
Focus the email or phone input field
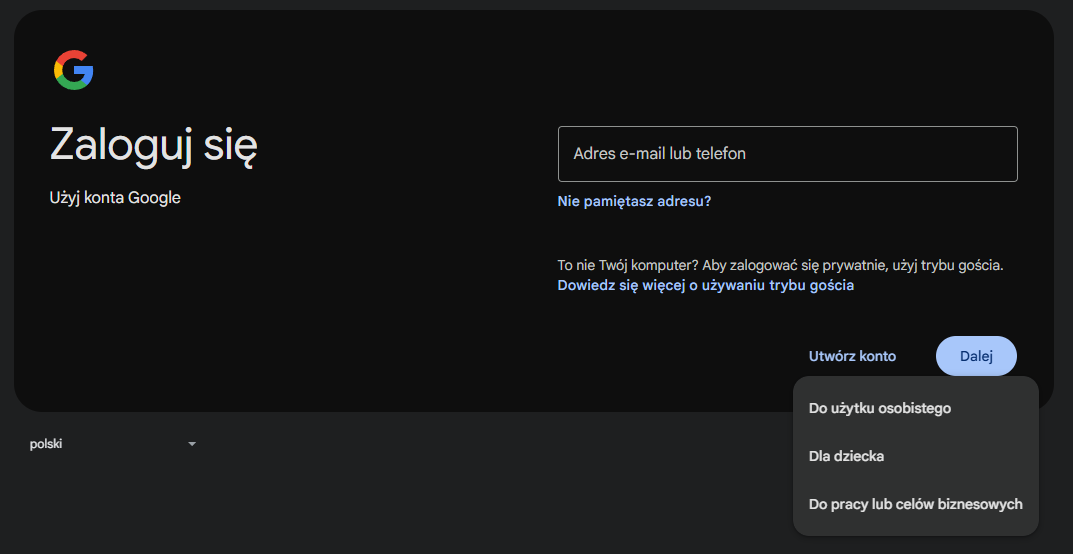click(x=787, y=154)
